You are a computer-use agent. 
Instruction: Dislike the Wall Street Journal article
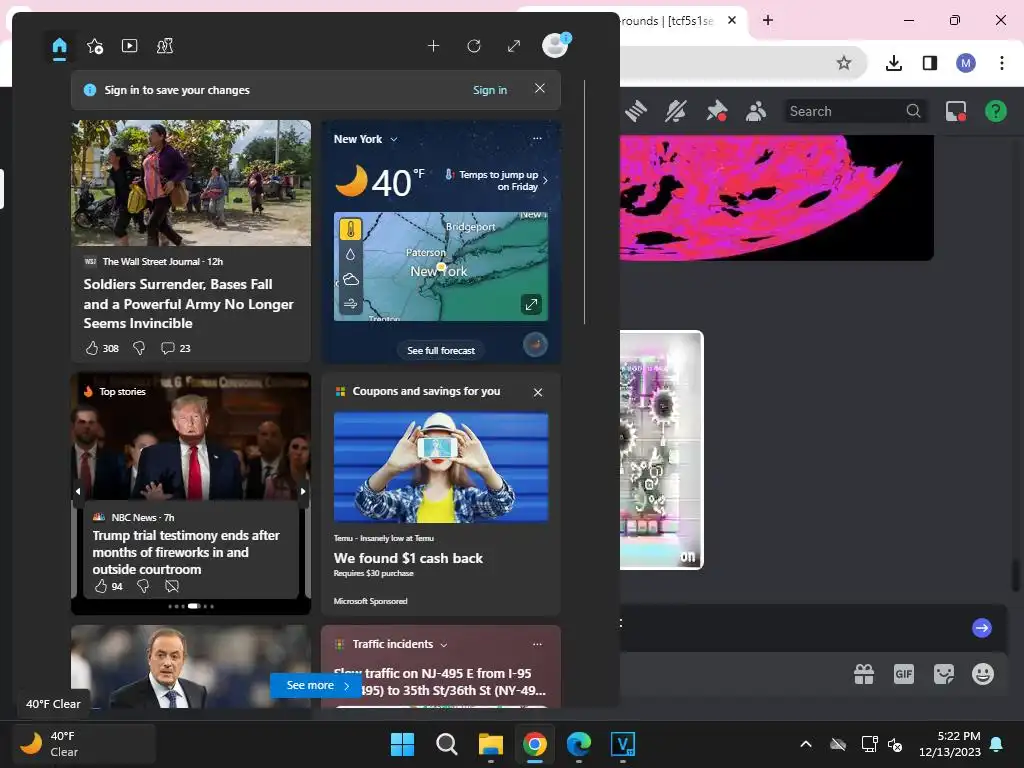click(x=139, y=348)
